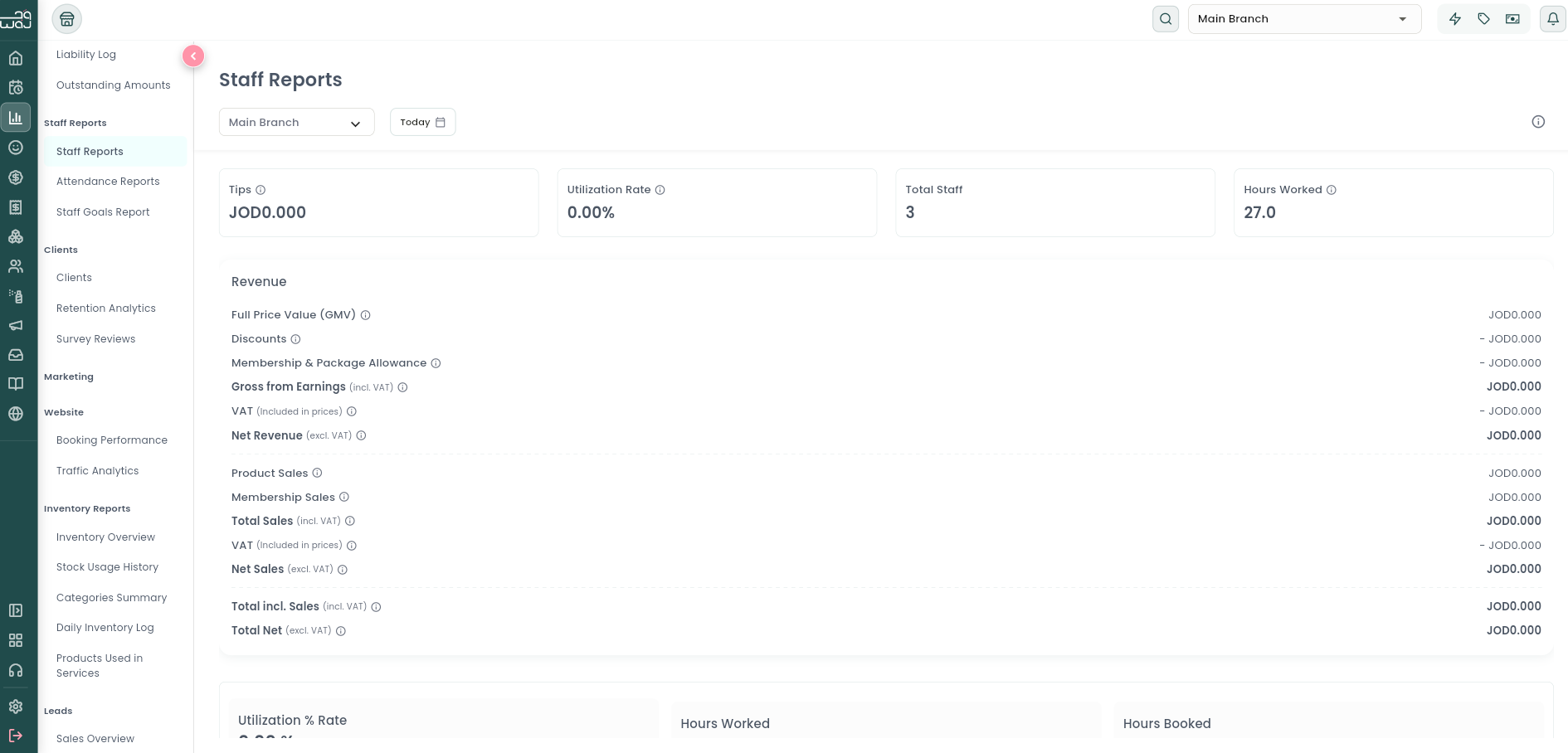The width and height of the screenshot is (1568, 753).
Task: Click the logout arrow icon
Action: point(16,736)
